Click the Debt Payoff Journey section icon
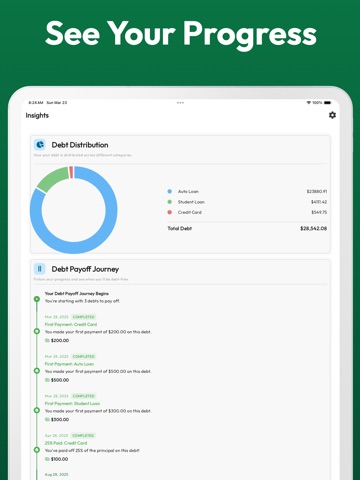The width and height of the screenshot is (360, 480). click(x=40, y=269)
